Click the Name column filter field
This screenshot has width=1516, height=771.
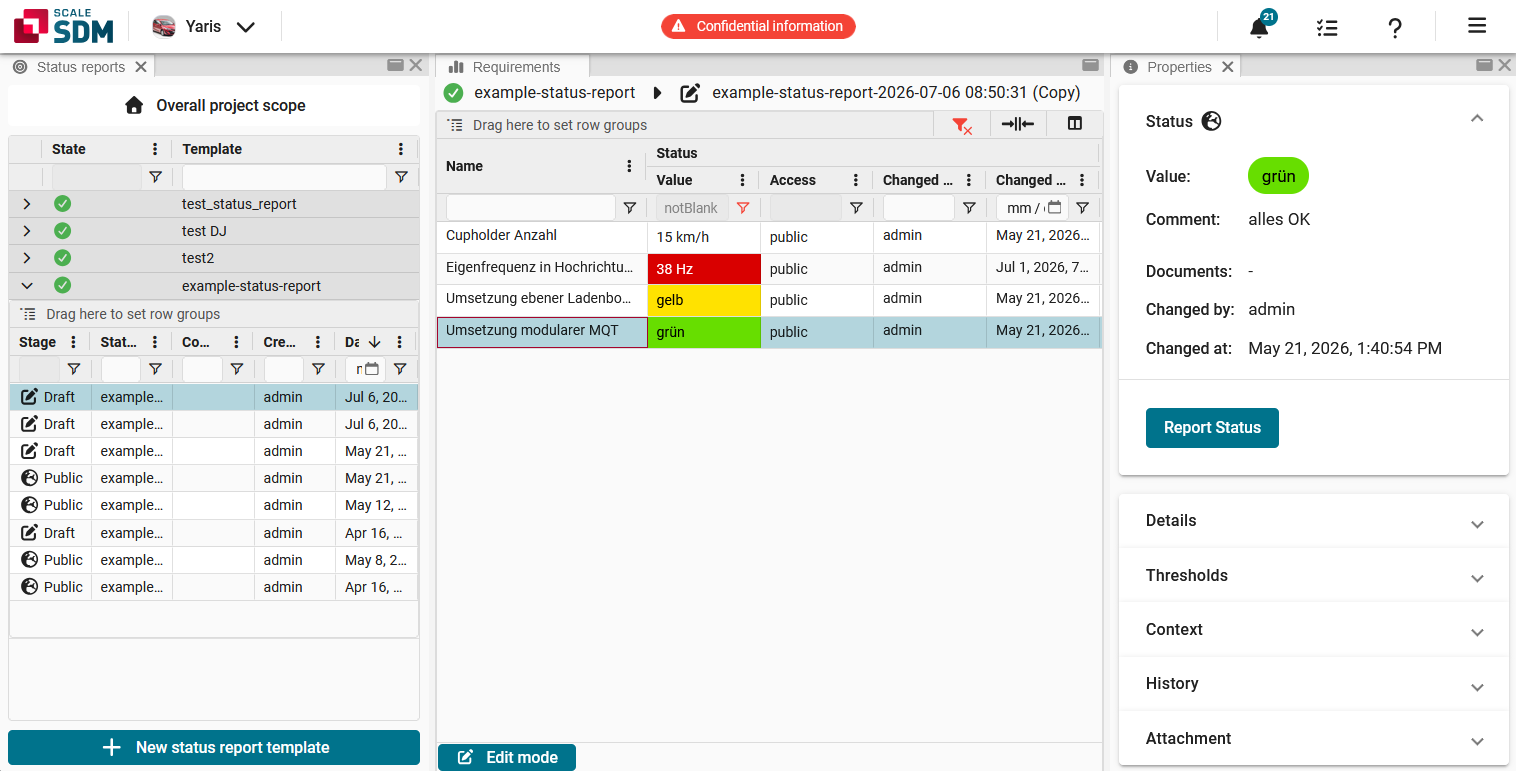[530, 208]
